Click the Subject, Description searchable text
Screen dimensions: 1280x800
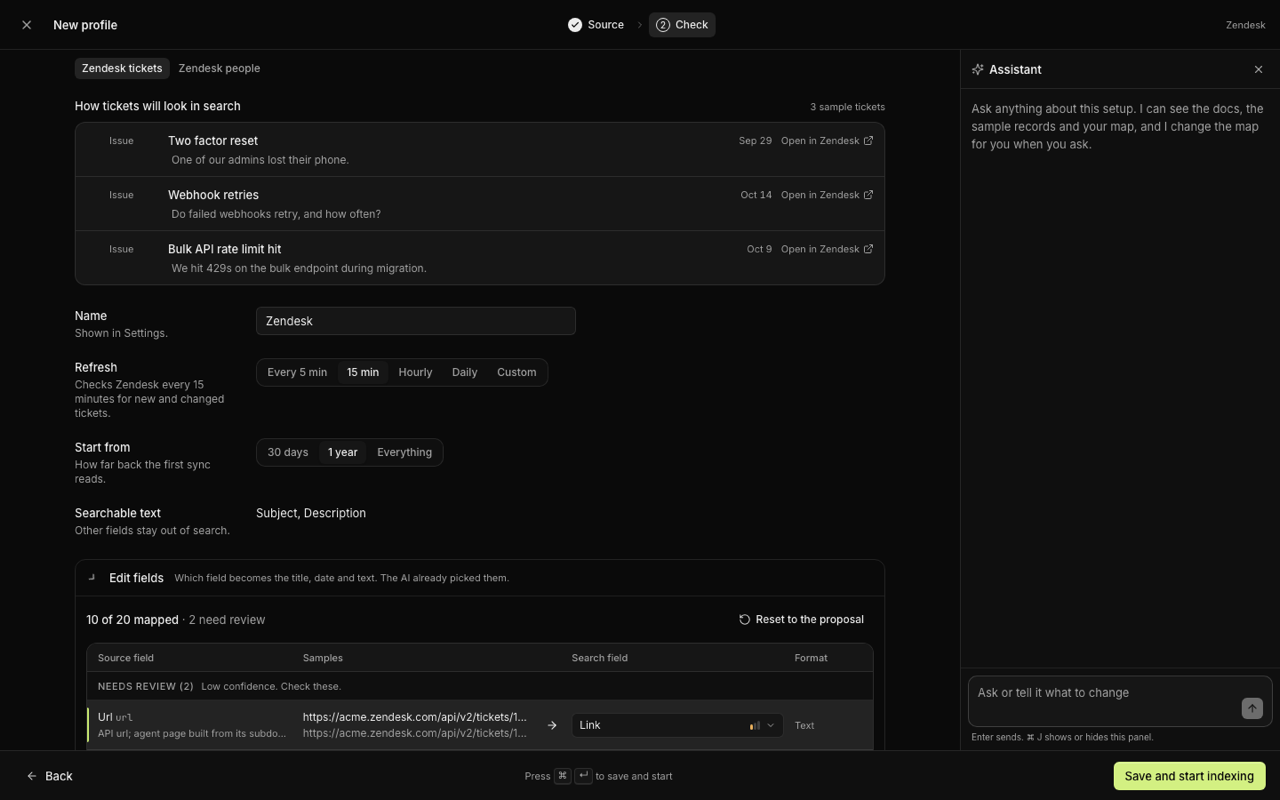311,513
